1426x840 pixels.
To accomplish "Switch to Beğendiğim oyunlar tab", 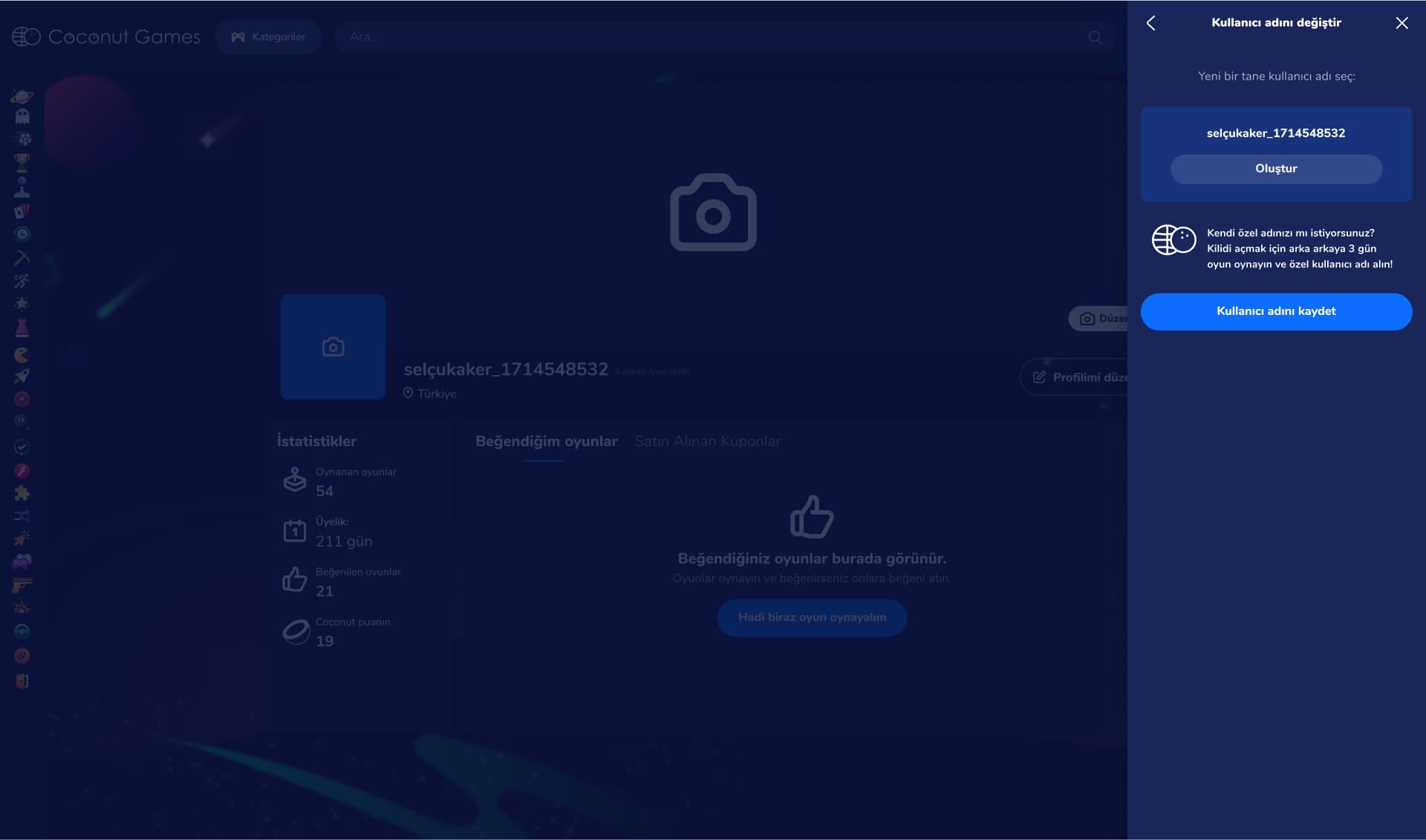I will 546,441.
